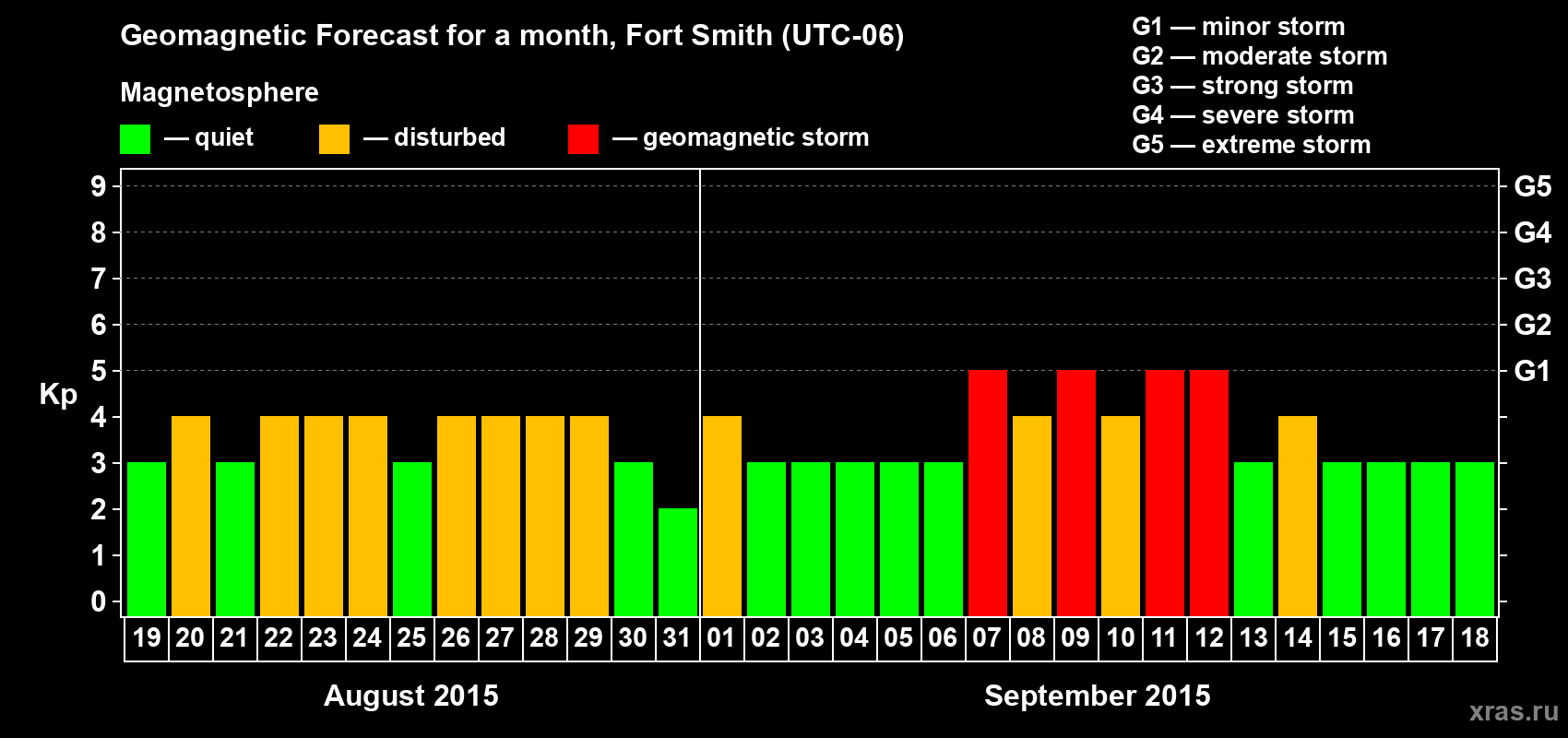Click the red geomagnetic storm legend swatch
Viewport: 1568px width, 738px height.
pyautogui.click(x=583, y=139)
